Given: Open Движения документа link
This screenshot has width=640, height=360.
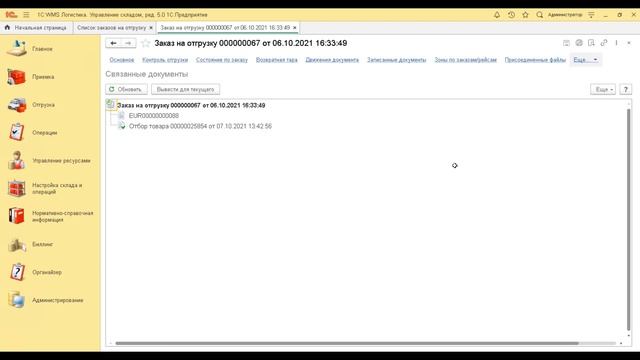Looking at the screenshot, I should [332, 60].
